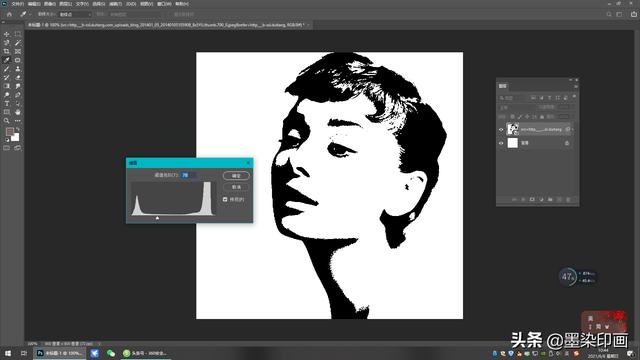Select the Brush tool

coord(7,69)
